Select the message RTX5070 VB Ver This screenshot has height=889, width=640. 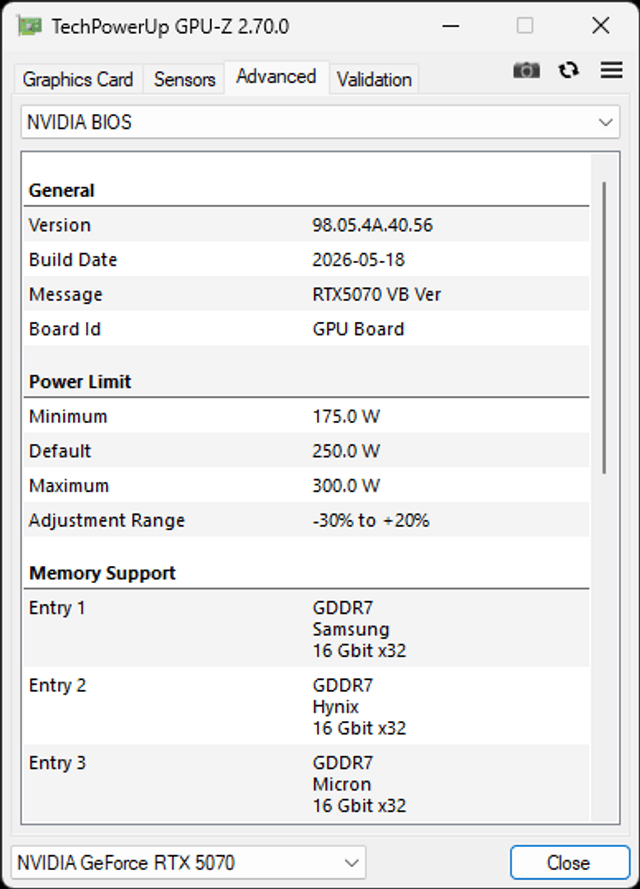[376, 294]
